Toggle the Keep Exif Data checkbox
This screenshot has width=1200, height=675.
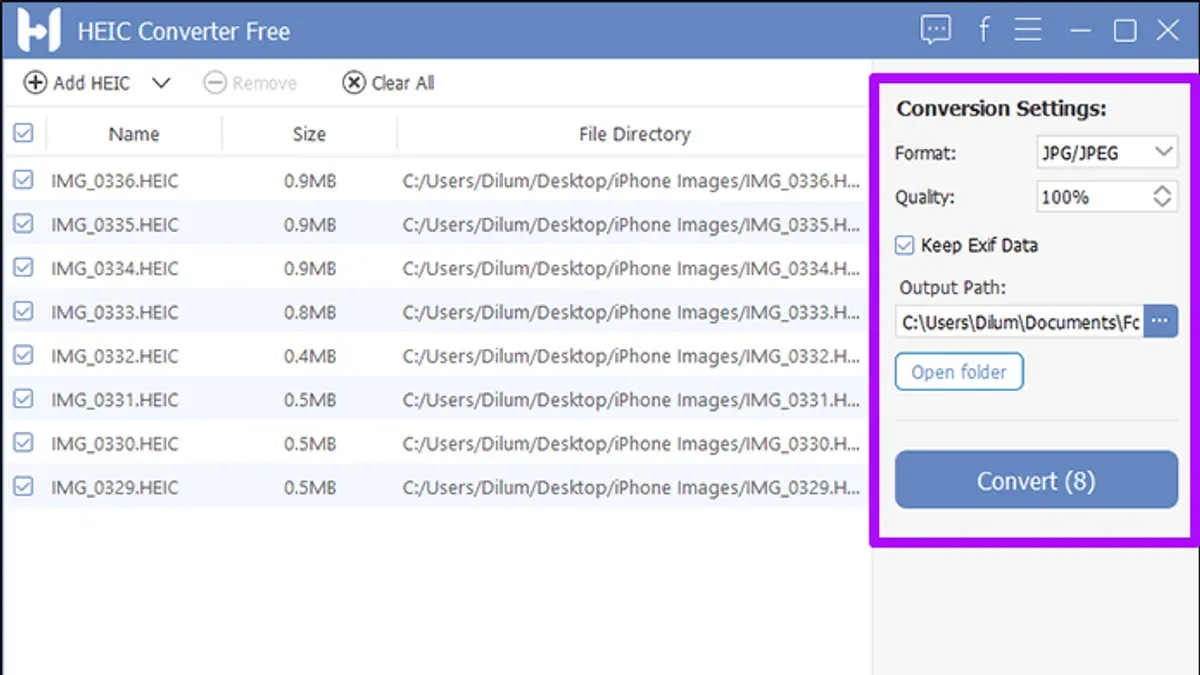click(x=905, y=245)
